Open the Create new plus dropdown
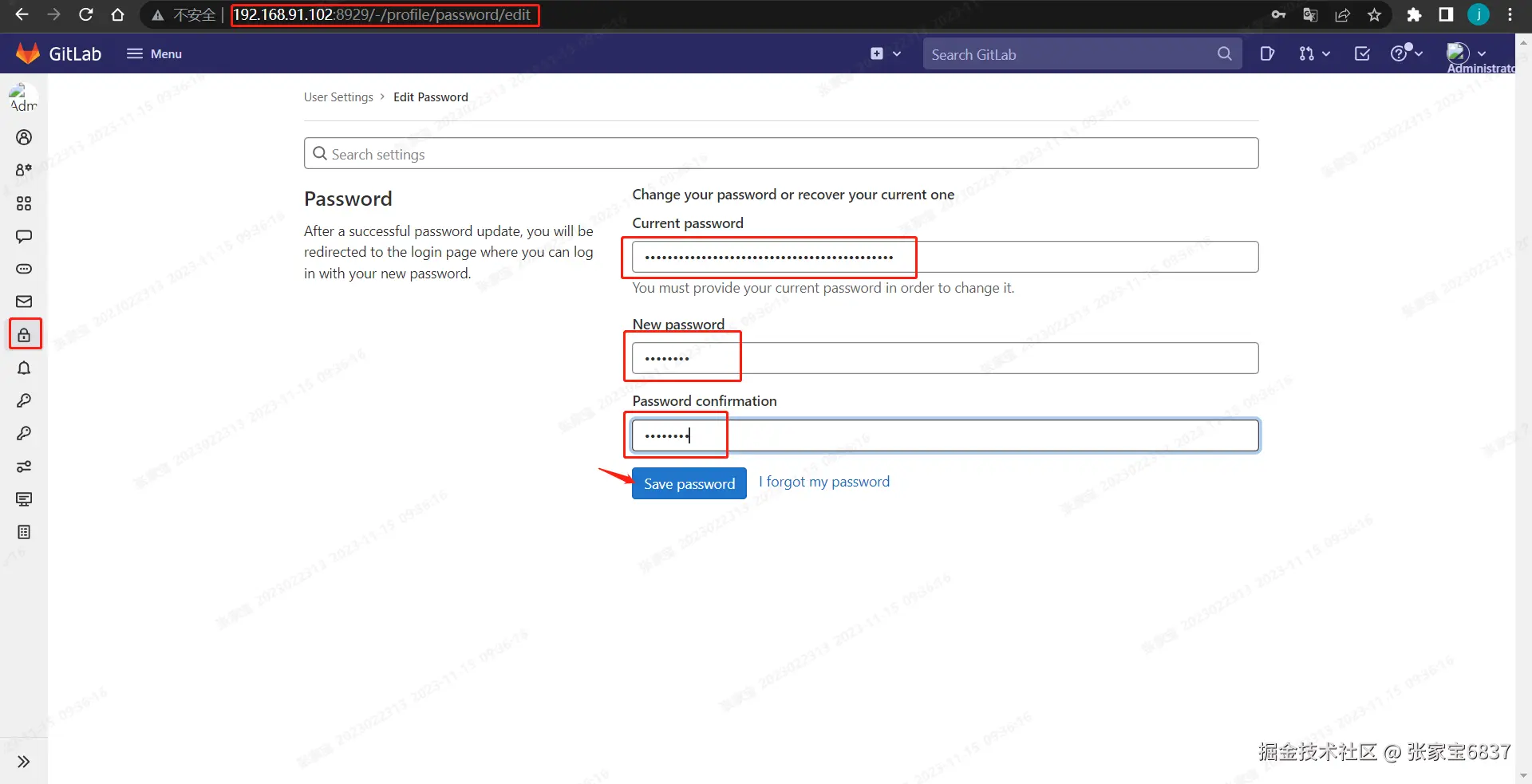The height and width of the screenshot is (784, 1532). click(x=886, y=53)
